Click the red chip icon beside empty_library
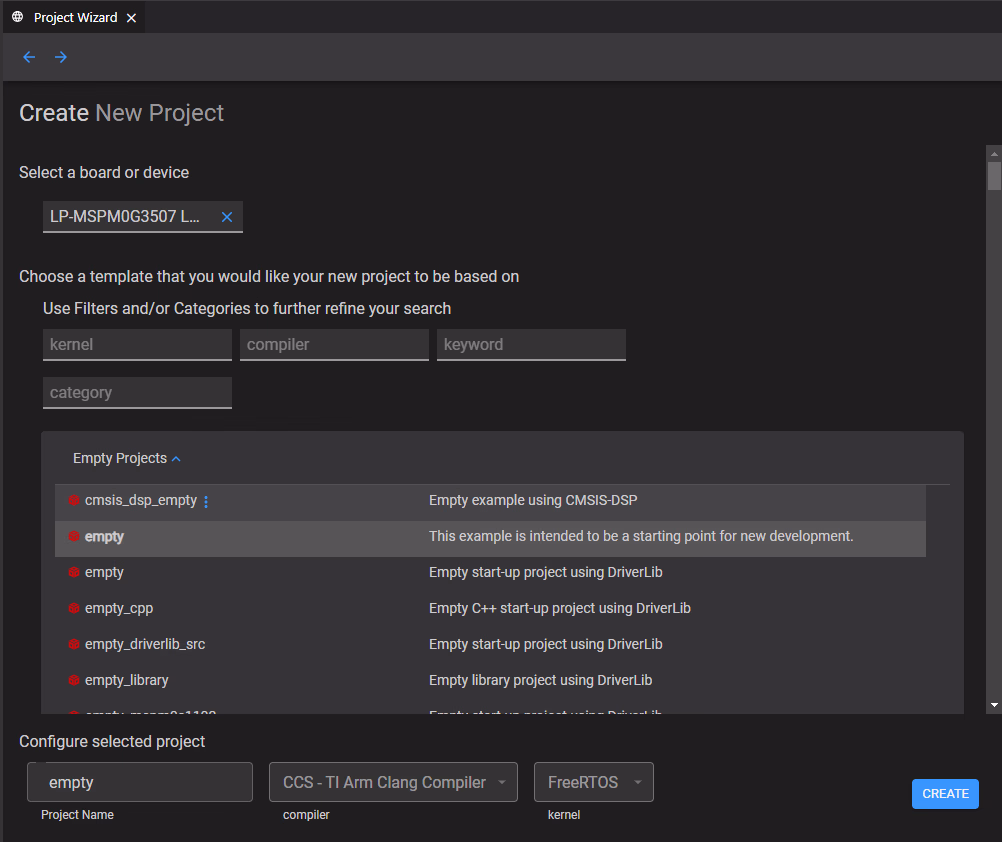 [x=74, y=680]
